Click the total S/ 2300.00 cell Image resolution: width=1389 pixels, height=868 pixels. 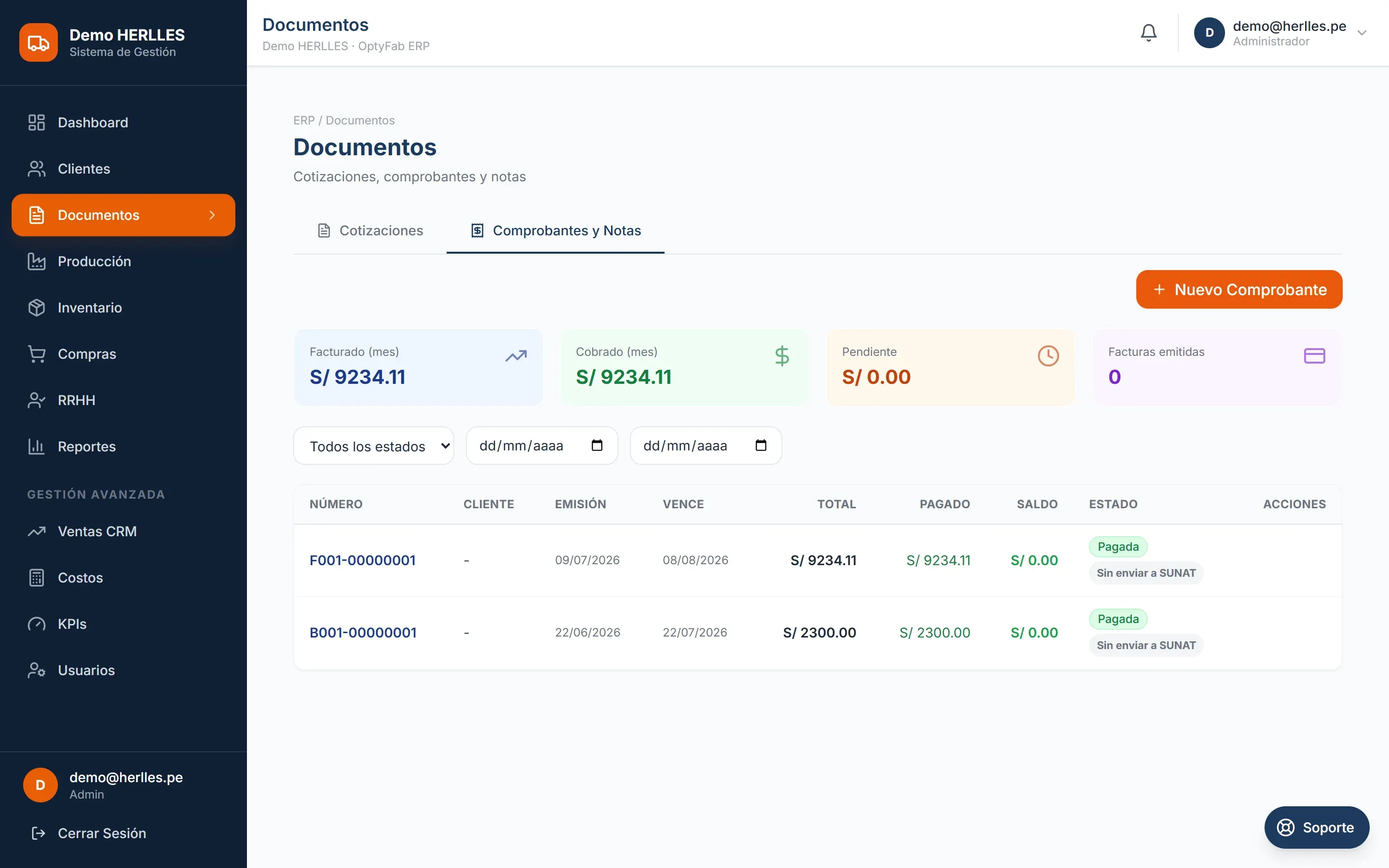pos(819,633)
